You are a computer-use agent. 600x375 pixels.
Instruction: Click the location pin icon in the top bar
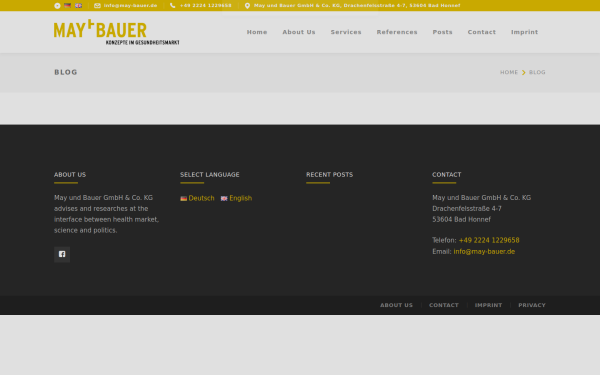247,5
